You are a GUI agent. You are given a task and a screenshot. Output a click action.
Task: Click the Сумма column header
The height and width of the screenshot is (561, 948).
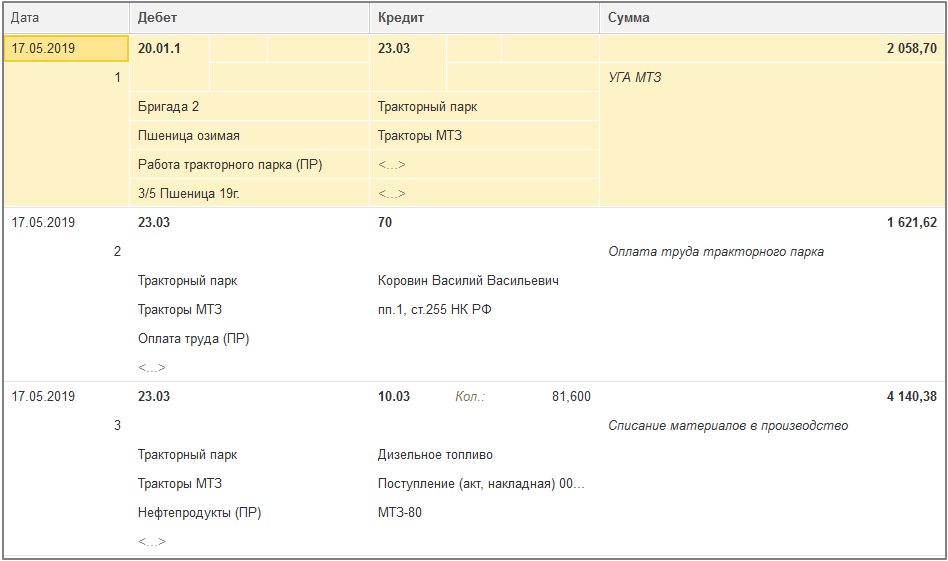coord(772,18)
